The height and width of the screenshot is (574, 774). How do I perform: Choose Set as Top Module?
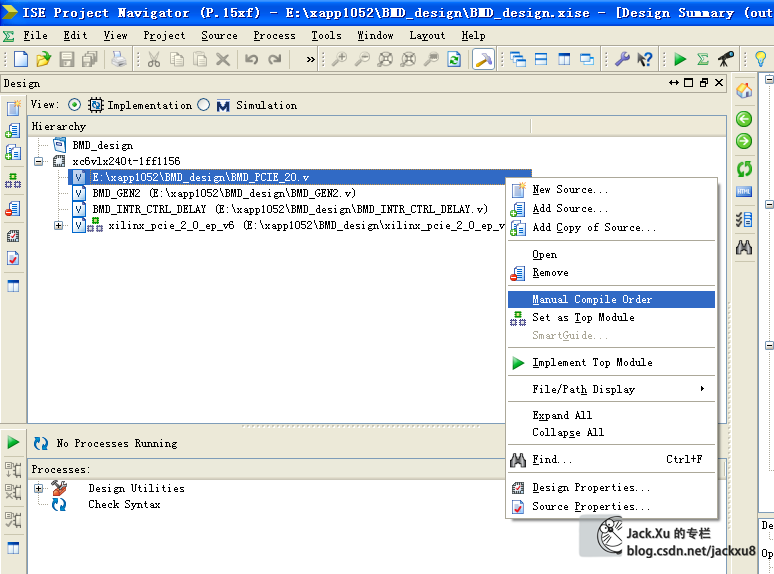point(611,317)
